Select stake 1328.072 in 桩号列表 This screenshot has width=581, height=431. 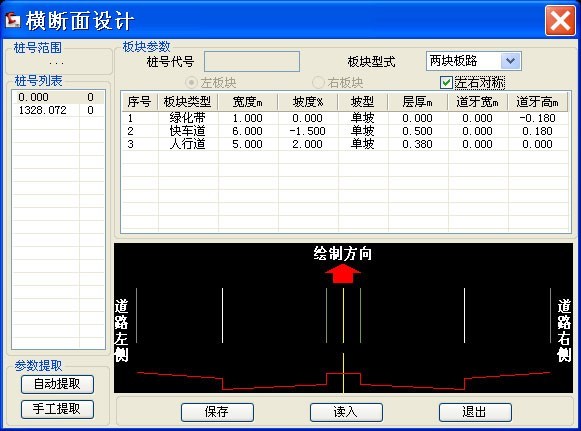click(59, 110)
